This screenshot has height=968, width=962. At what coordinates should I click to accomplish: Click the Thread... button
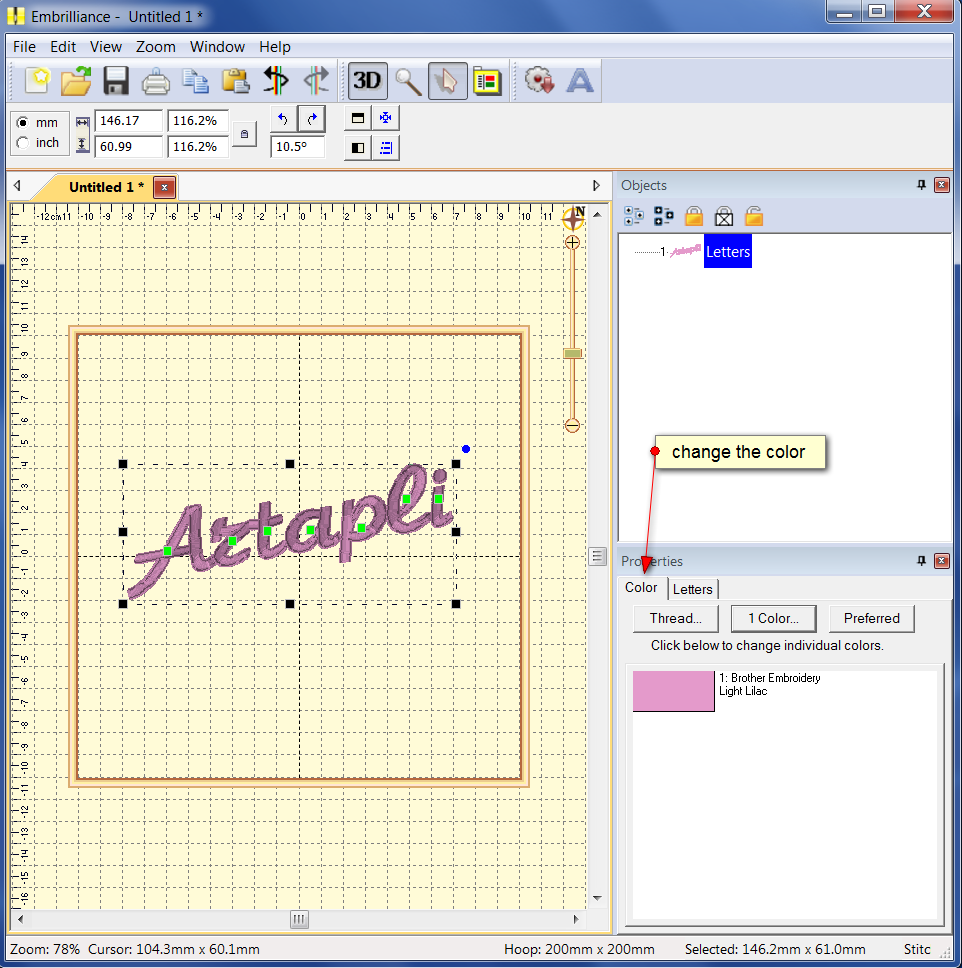pyautogui.click(x=675, y=619)
